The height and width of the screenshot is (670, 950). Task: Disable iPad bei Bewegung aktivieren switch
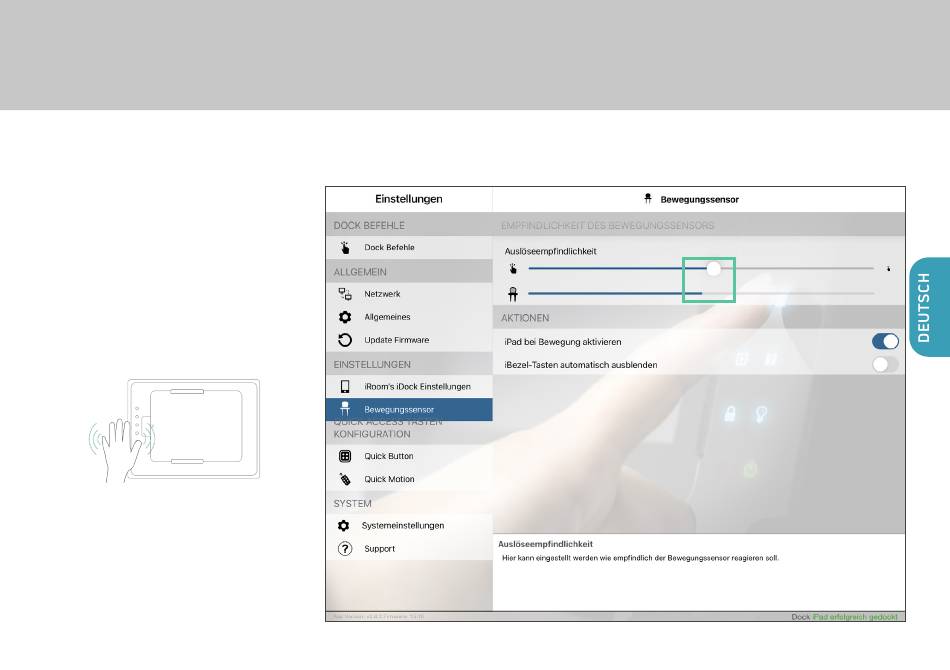click(885, 342)
